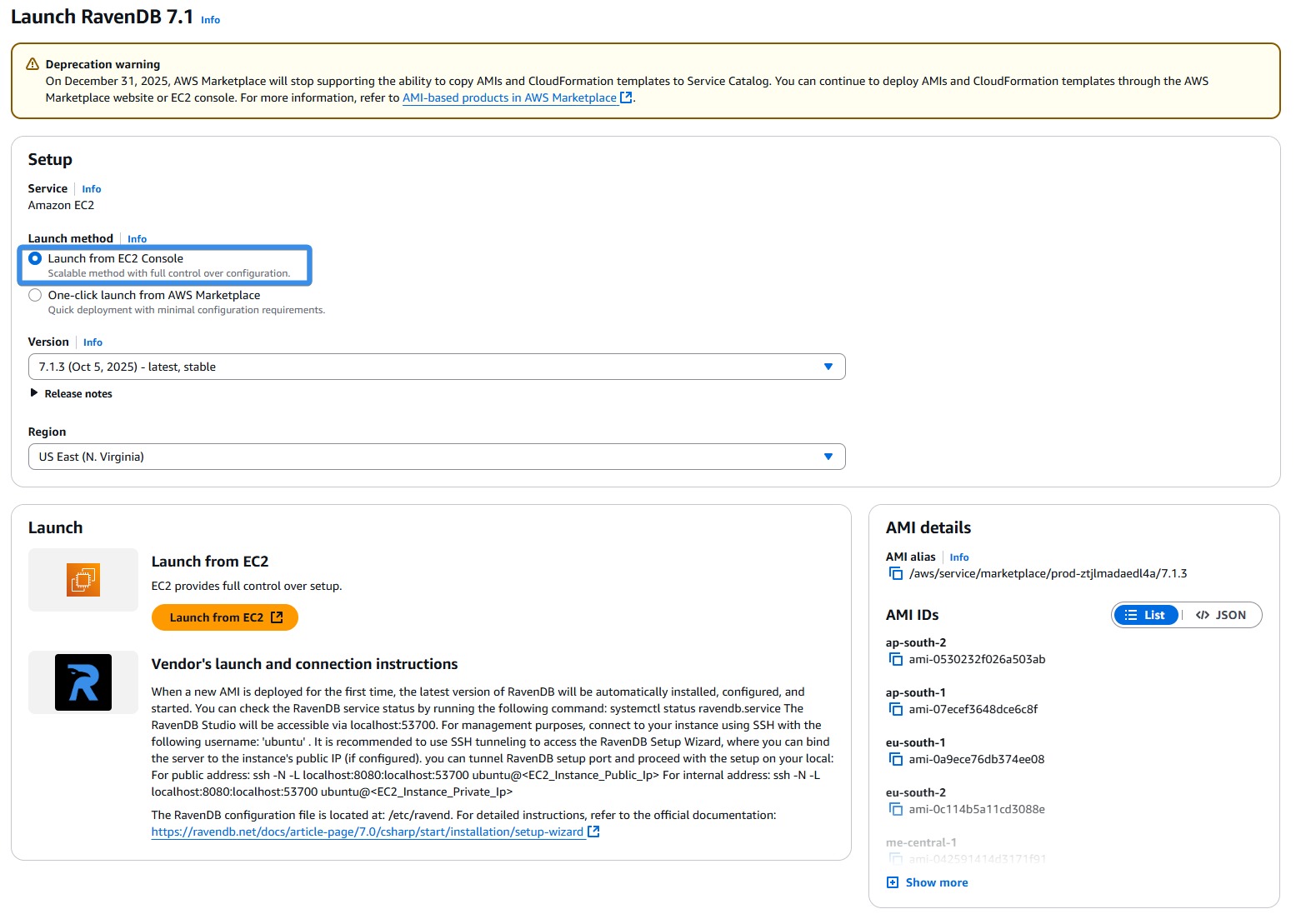Click the Vendor's launch and connection instructions heading
This screenshot has height=924, width=1316.
point(304,664)
